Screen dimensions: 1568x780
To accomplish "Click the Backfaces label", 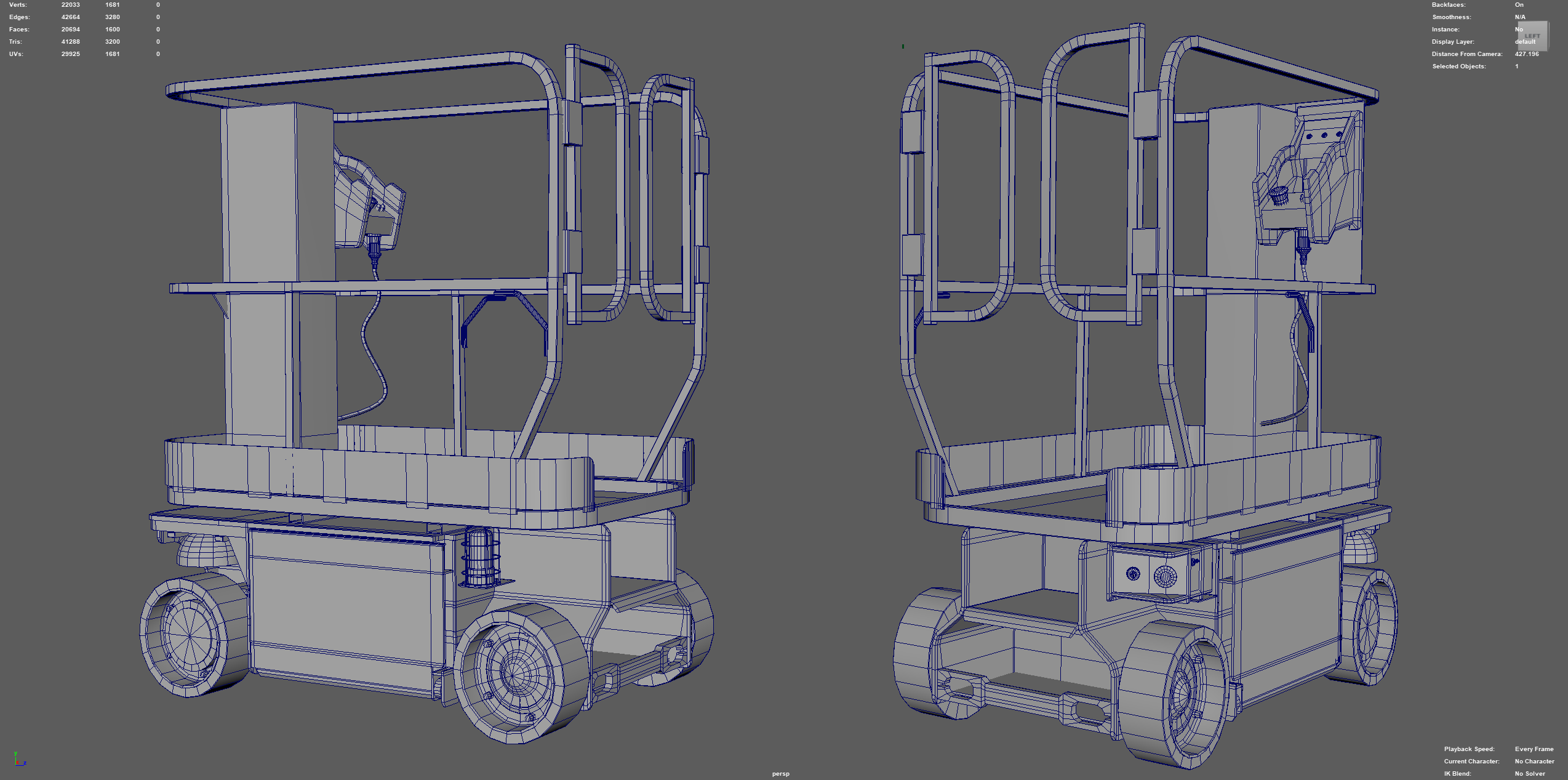I will [1449, 5].
